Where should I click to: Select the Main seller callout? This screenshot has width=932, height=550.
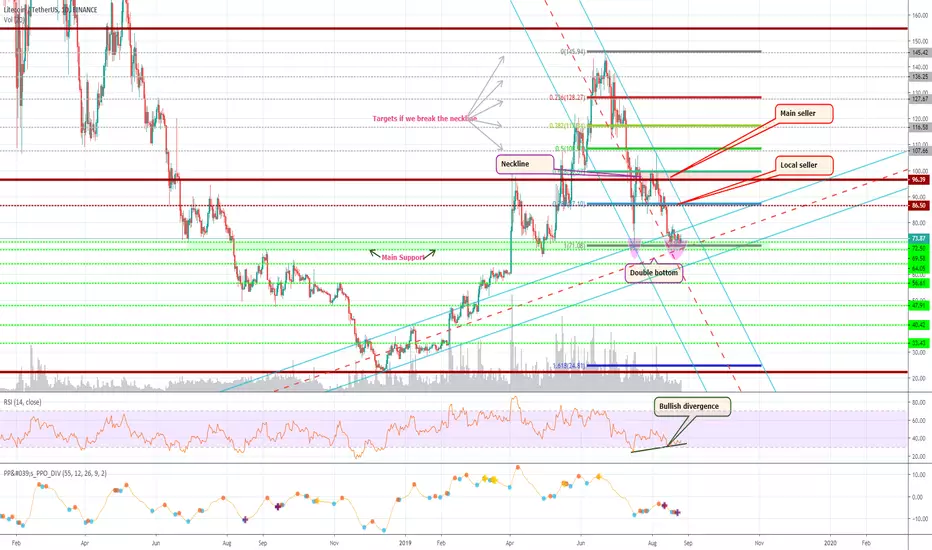804,114
